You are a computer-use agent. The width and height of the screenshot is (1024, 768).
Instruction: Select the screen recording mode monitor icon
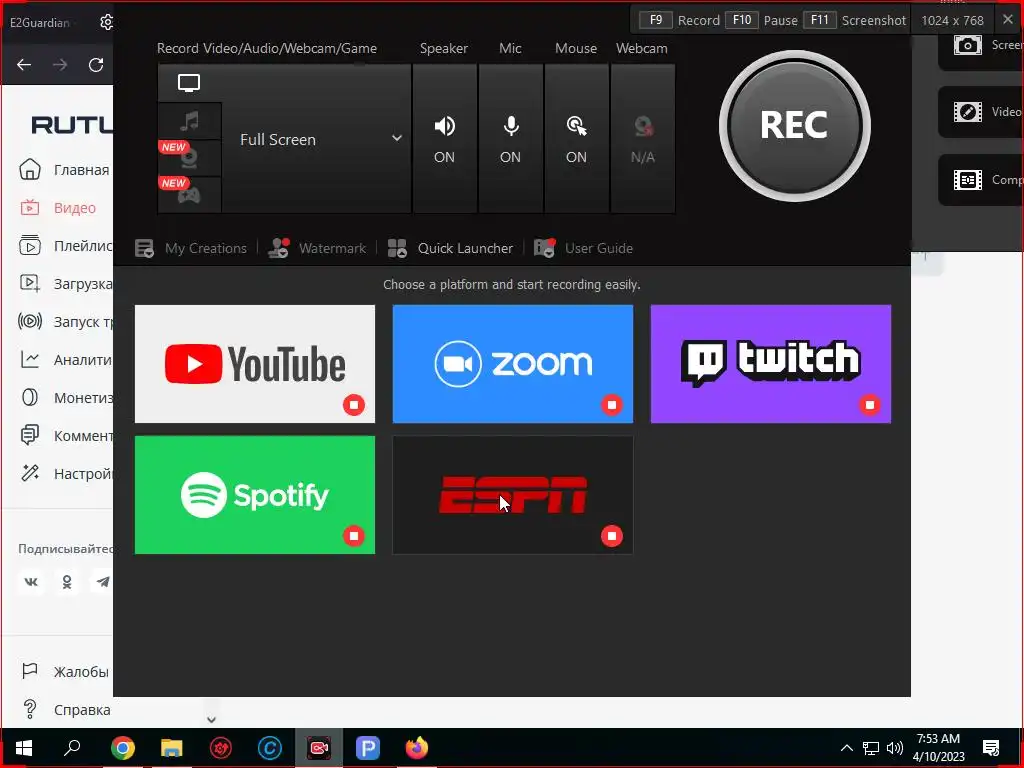point(189,83)
